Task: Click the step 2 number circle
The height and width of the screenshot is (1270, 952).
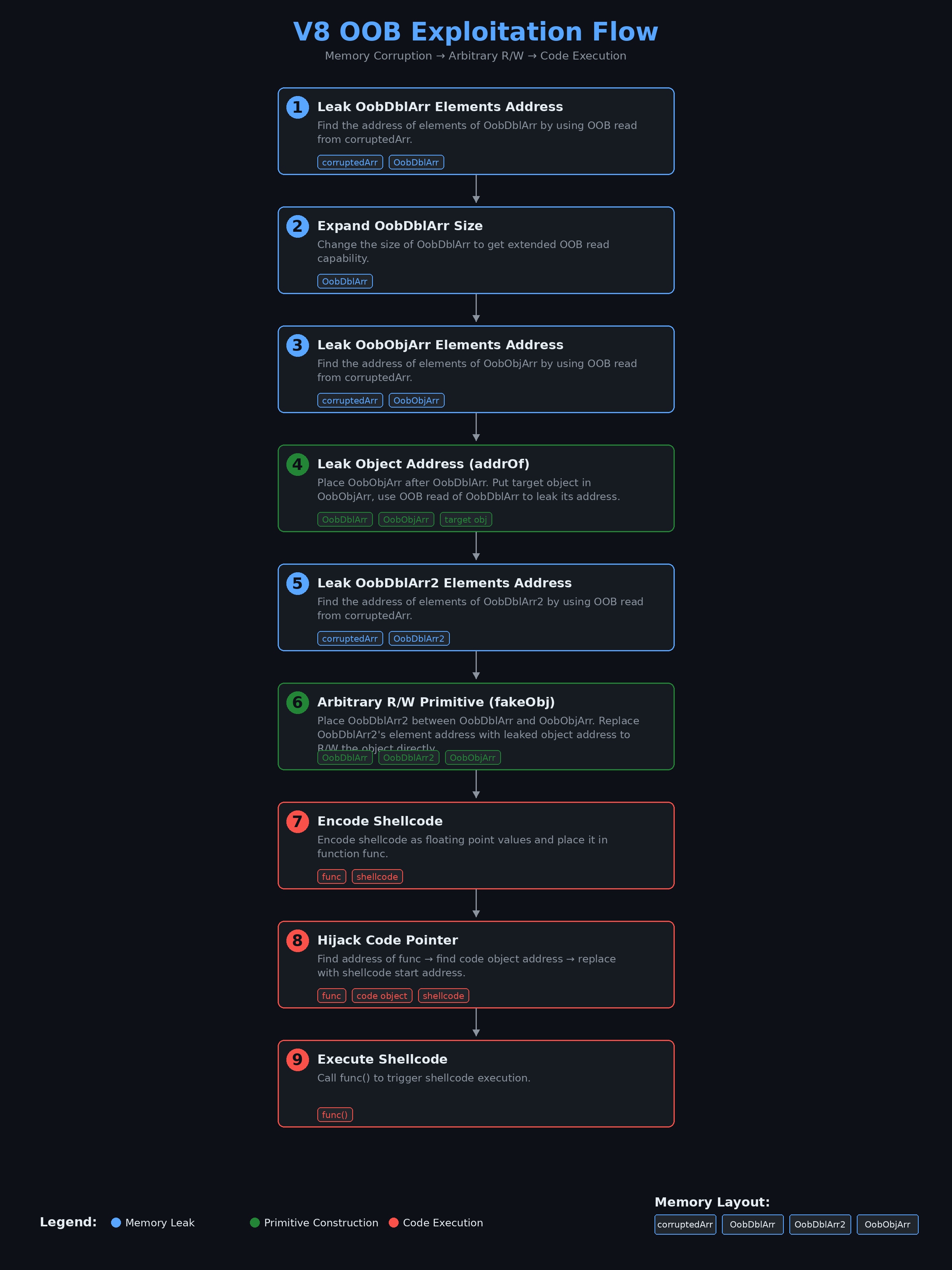Action: tap(297, 226)
